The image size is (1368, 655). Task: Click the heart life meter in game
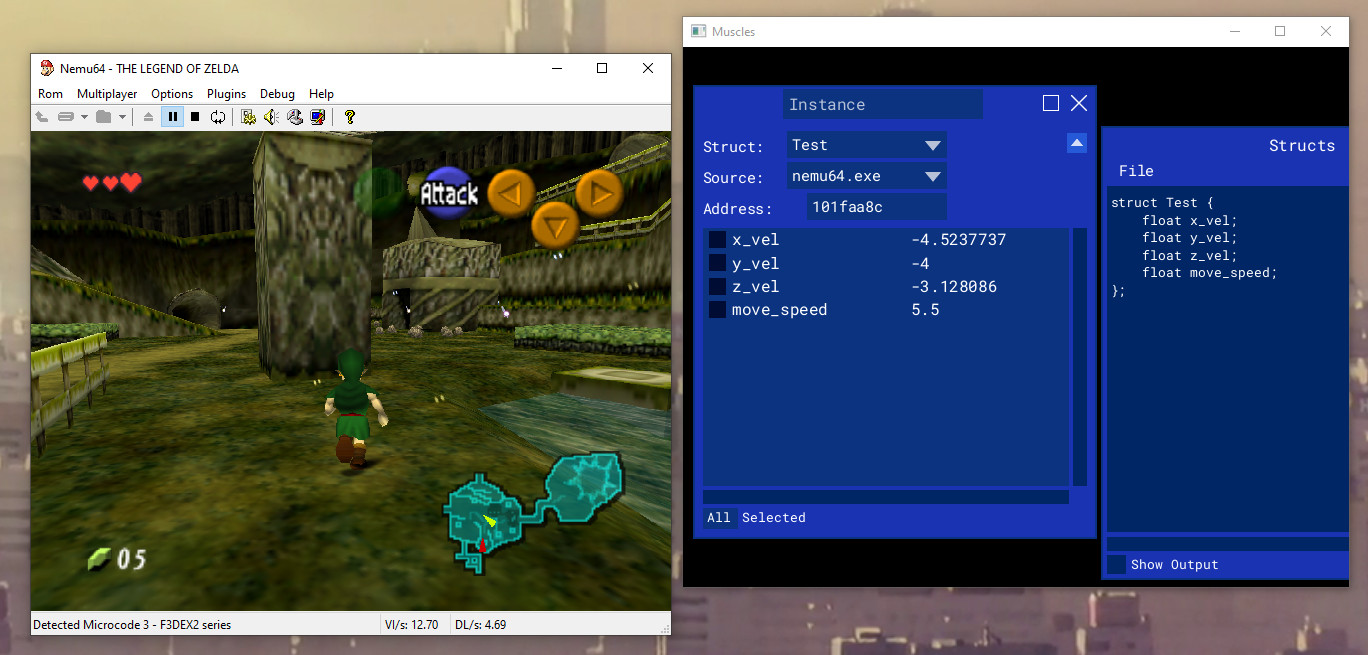pos(111,183)
